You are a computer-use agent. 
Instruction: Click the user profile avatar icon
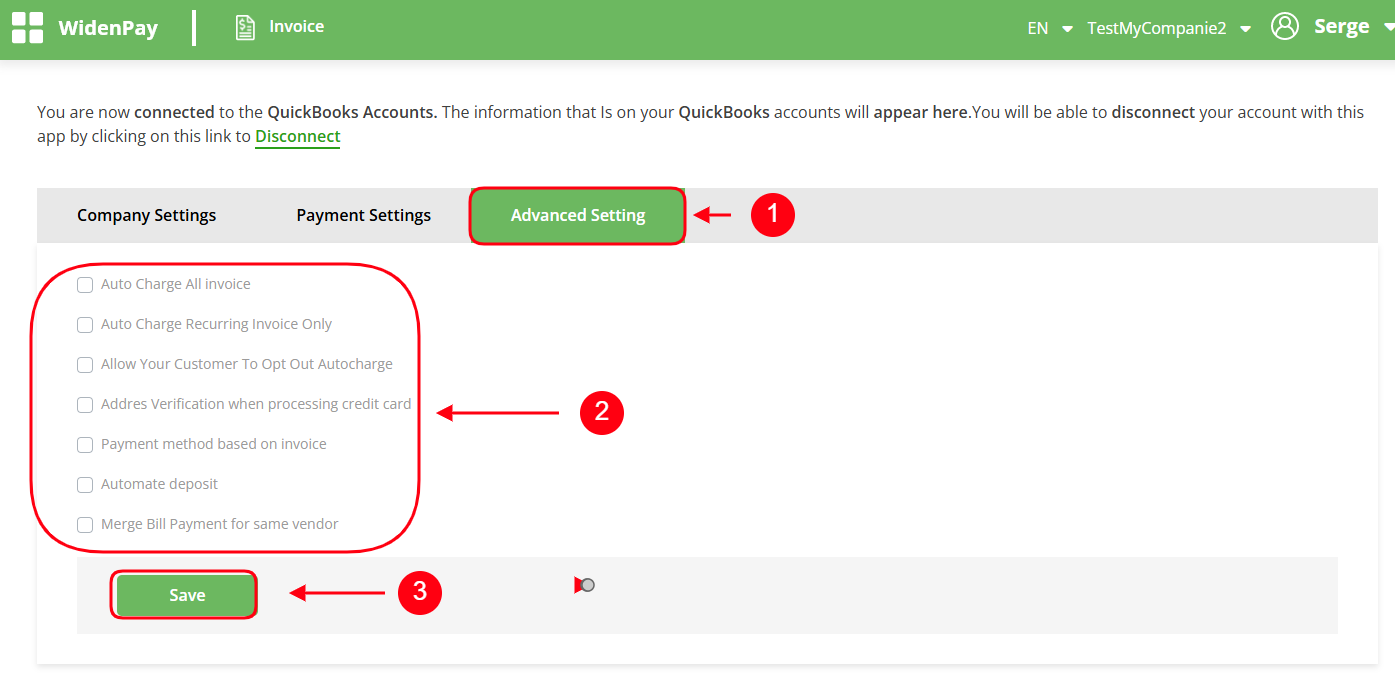(x=1284, y=27)
